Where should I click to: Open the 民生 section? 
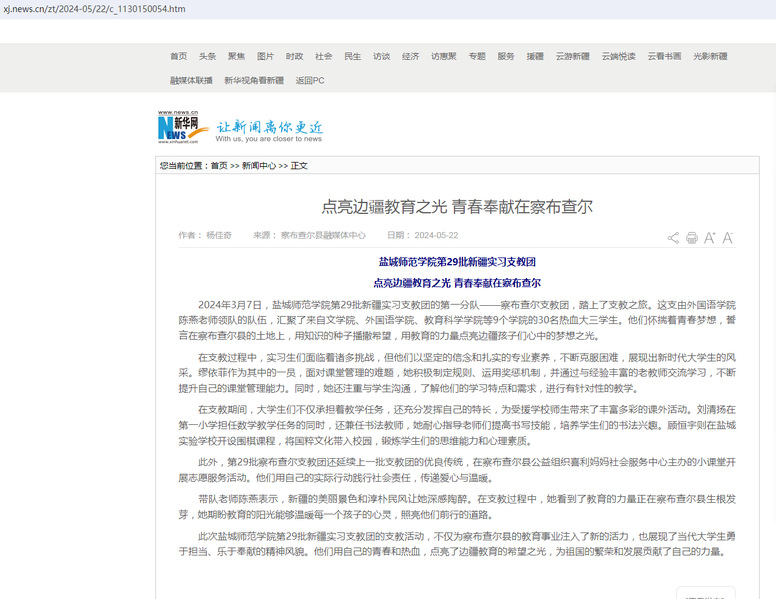[352, 56]
